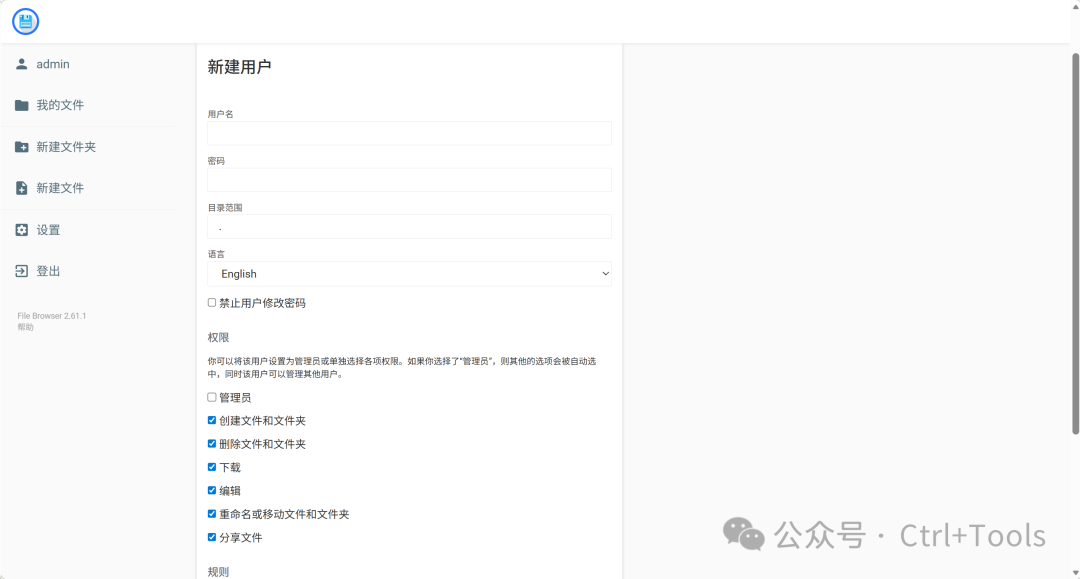The image size is (1080, 579).
Task: Uncheck 创建文件和文件夹 permission
Action: (212, 420)
